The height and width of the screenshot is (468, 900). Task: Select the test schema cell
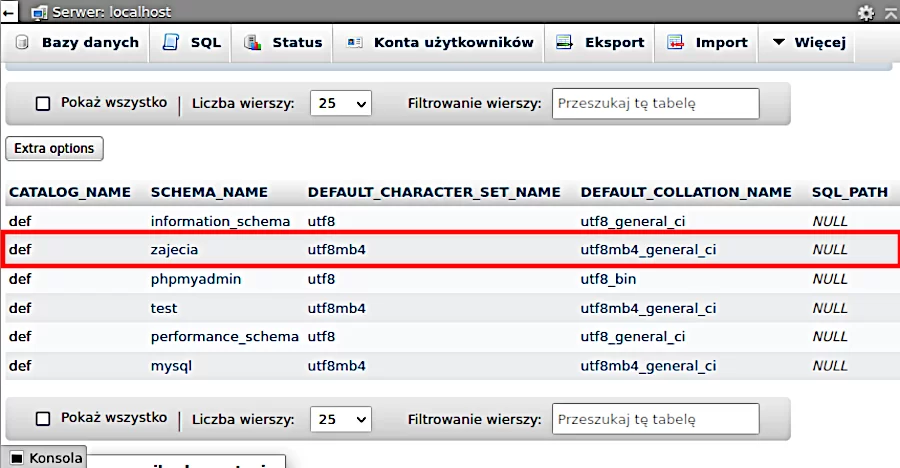[x=164, y=308]
